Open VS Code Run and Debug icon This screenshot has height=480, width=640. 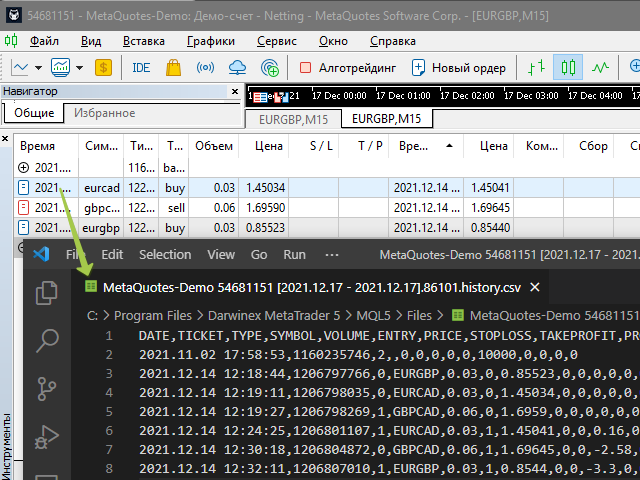click(x=47, y=437)
